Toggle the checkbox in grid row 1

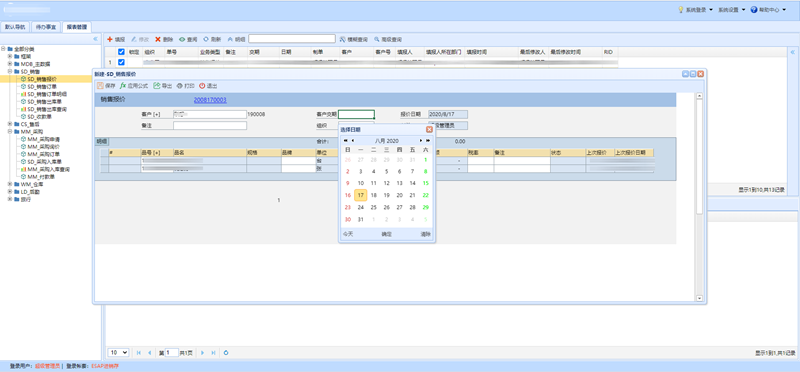pyautogui.click(x=121, y=62)
